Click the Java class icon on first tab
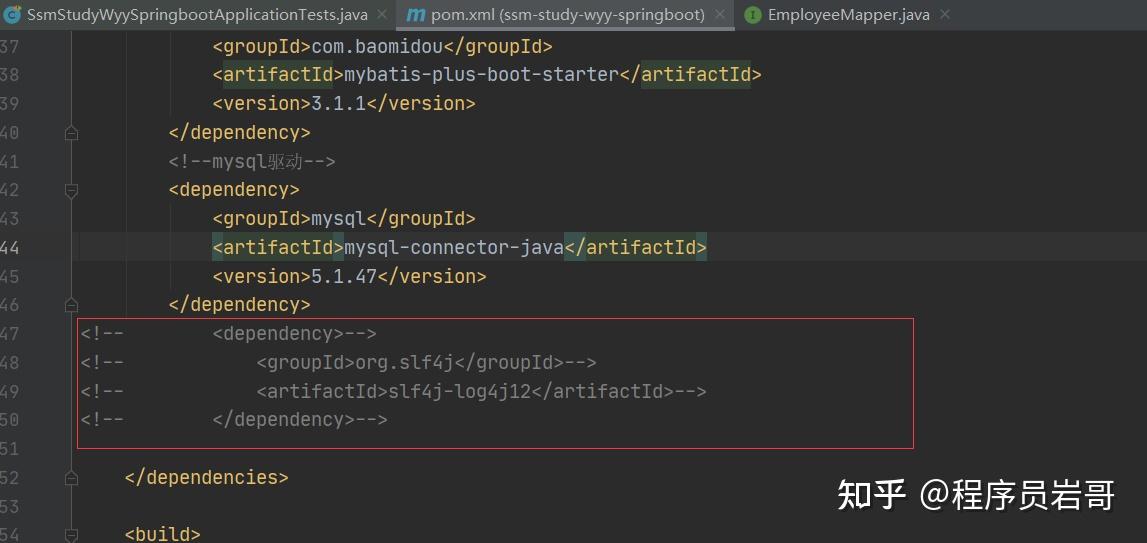Screen dimensions: 1147x543 (11, 15)
